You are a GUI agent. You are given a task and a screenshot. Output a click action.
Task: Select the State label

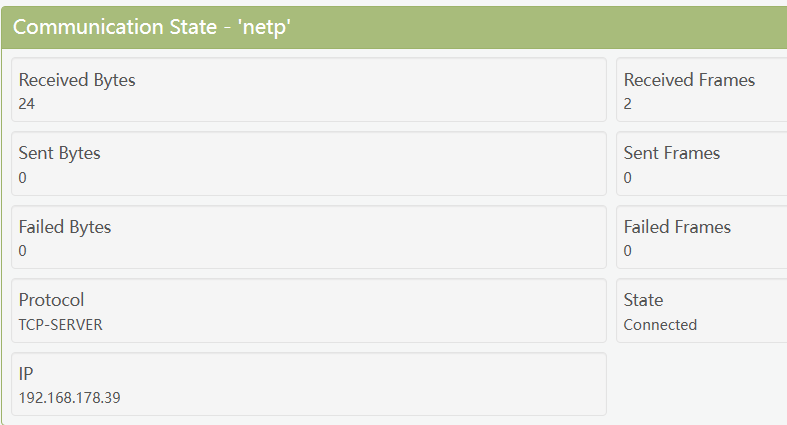[x=643, y=300]
